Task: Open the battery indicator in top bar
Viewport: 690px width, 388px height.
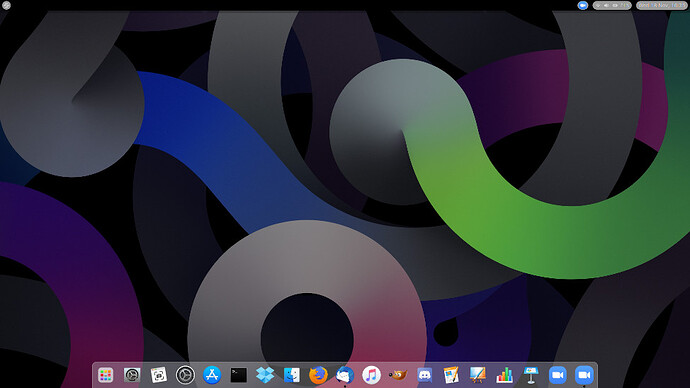Action: pyautogui.click(x=615, y=5)
